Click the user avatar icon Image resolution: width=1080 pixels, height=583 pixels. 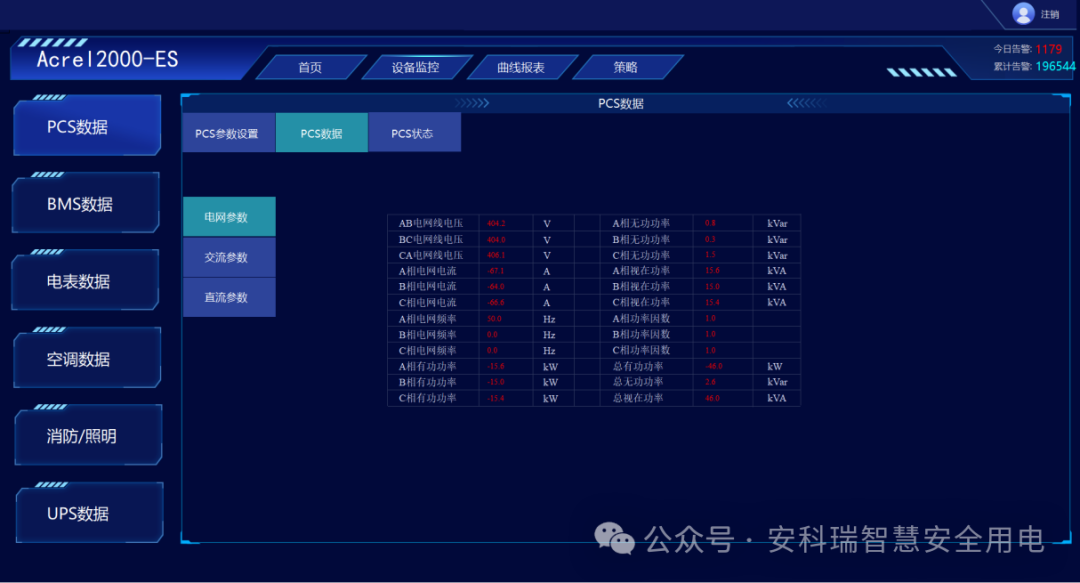tap(1023, 13)
